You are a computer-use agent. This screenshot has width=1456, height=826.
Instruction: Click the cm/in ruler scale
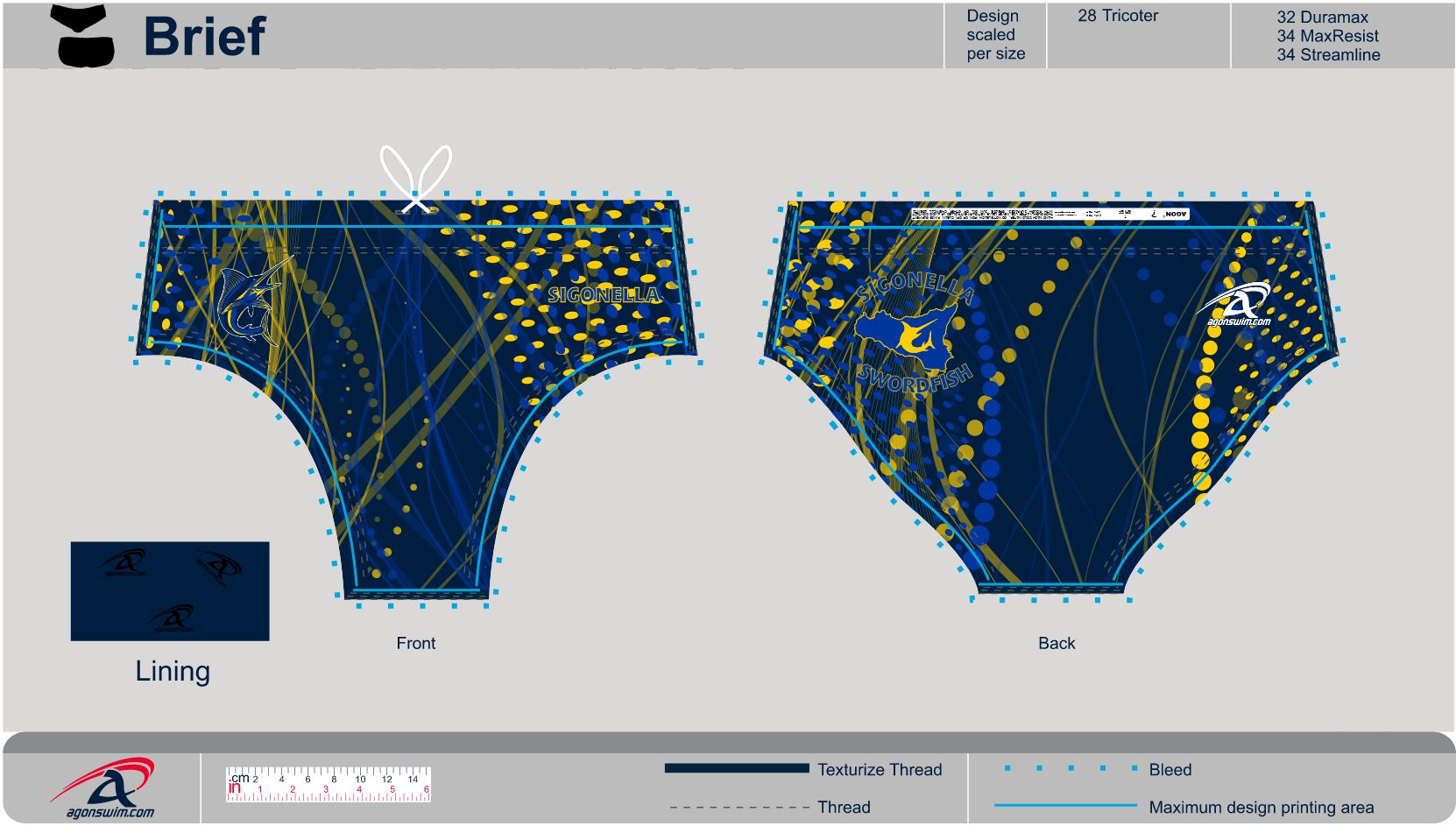coord(329,785)
